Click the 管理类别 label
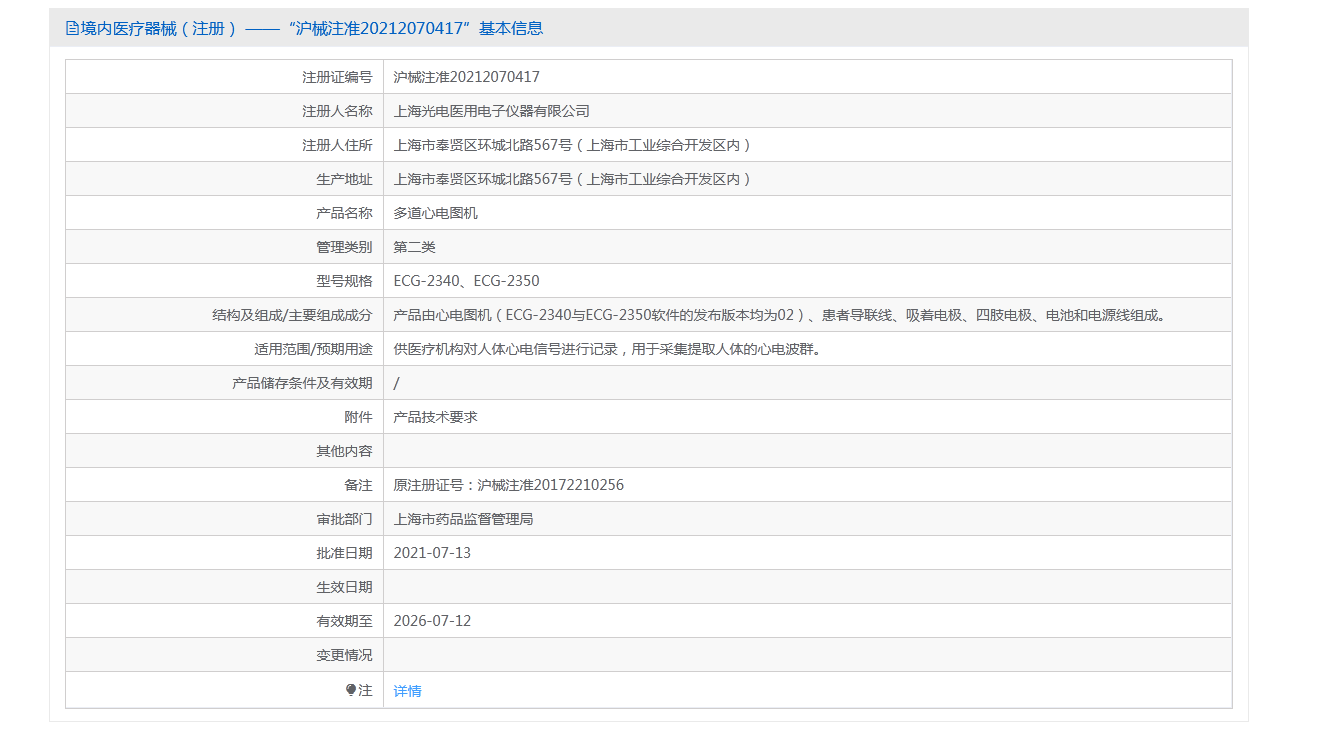The width and height of the screenshot is (1318, 735). (345, 247)
